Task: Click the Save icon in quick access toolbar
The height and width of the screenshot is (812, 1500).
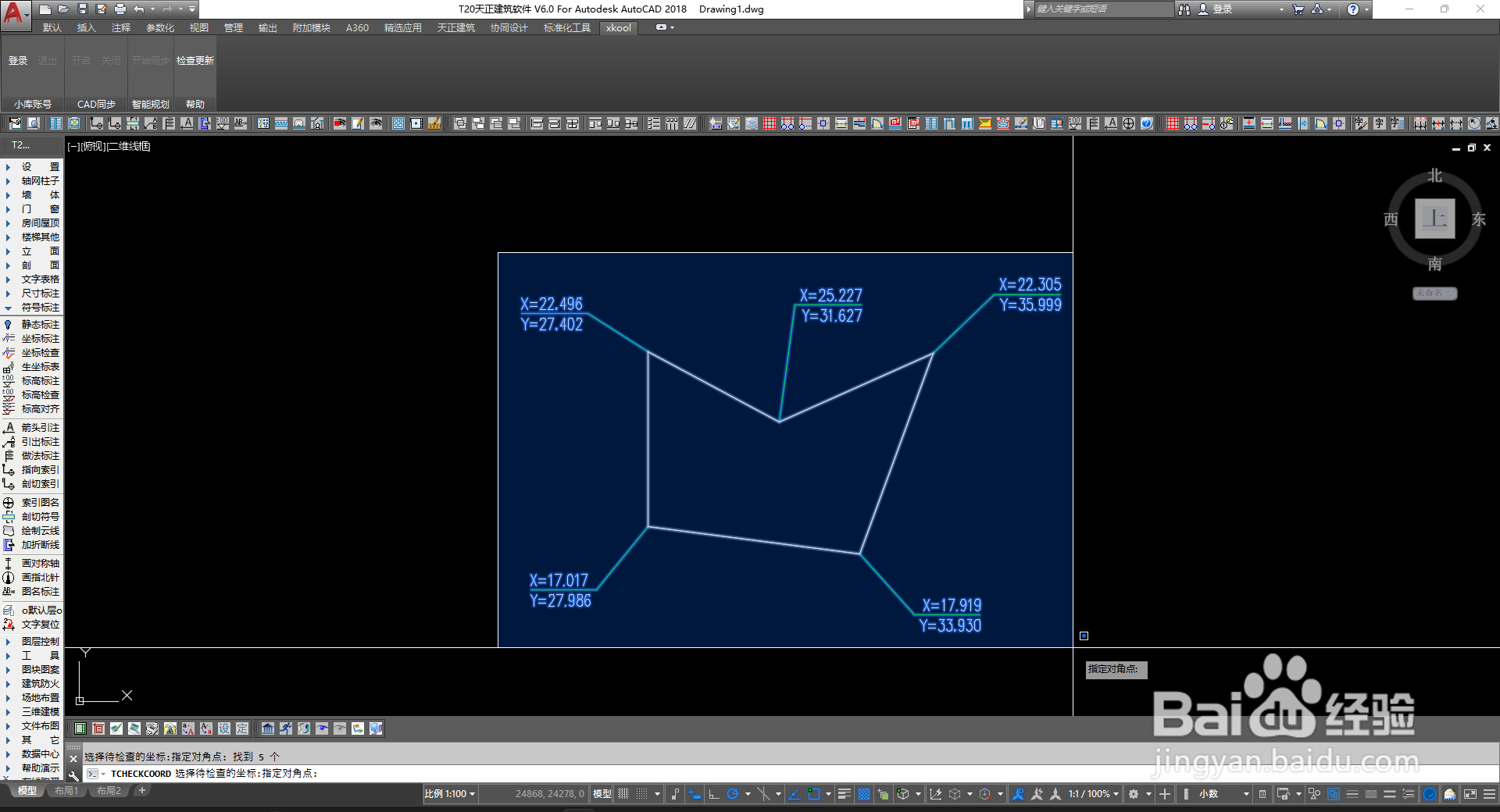Action: click(x=82, y=9)
